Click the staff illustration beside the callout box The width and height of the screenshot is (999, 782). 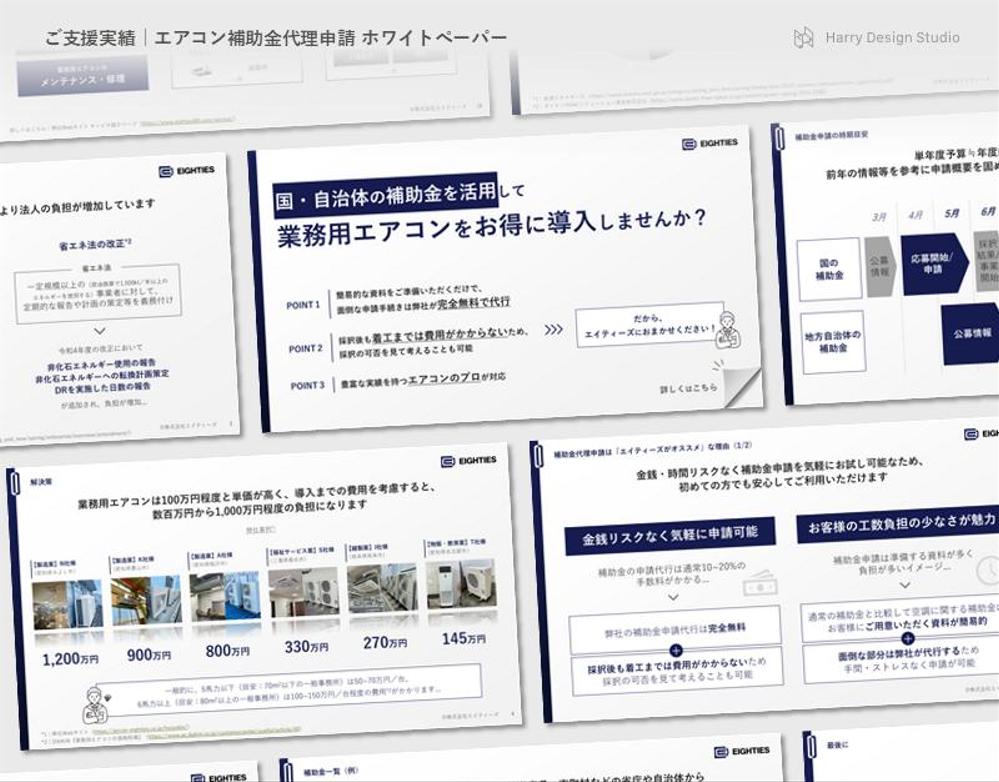coord(727,330)
